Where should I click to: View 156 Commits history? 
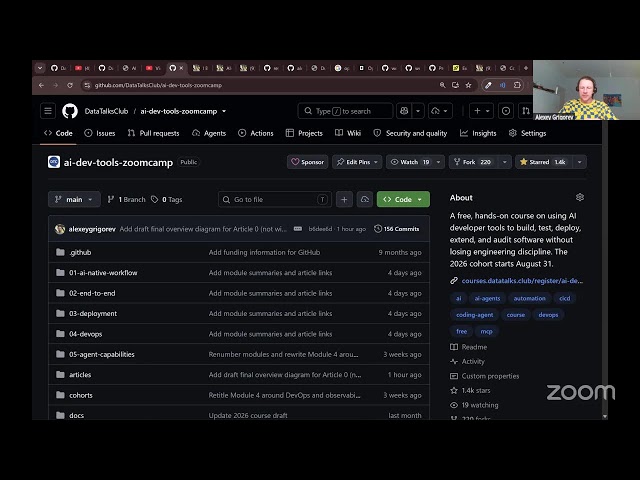tap(396, 229)
